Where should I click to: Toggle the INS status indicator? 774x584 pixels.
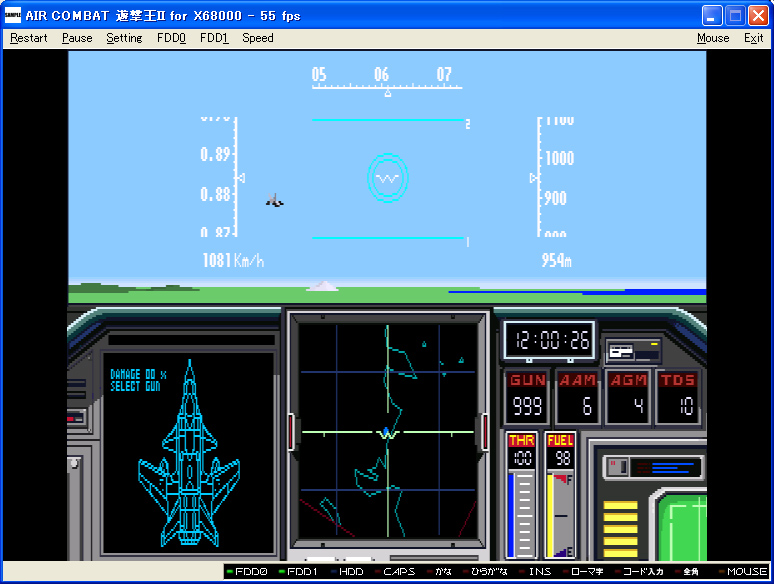[539, 572]
